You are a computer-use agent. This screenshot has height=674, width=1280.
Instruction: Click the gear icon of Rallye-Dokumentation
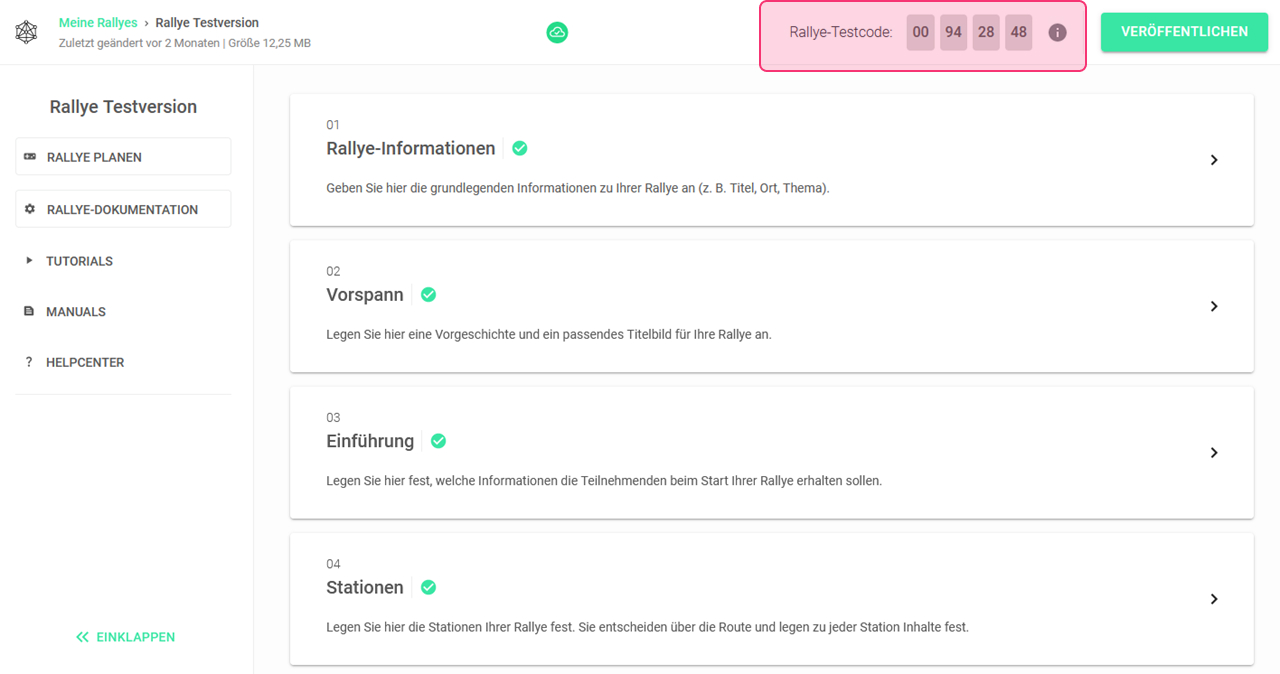(30, 209)
